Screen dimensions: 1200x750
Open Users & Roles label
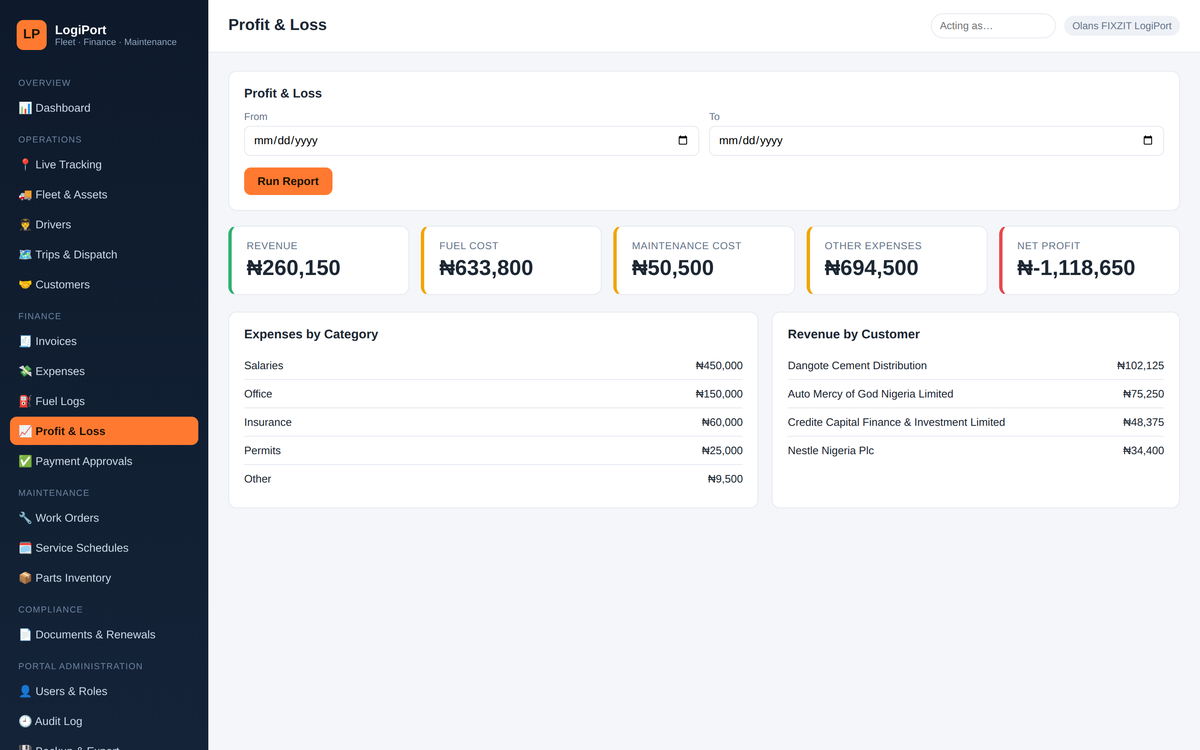(71, 692)
